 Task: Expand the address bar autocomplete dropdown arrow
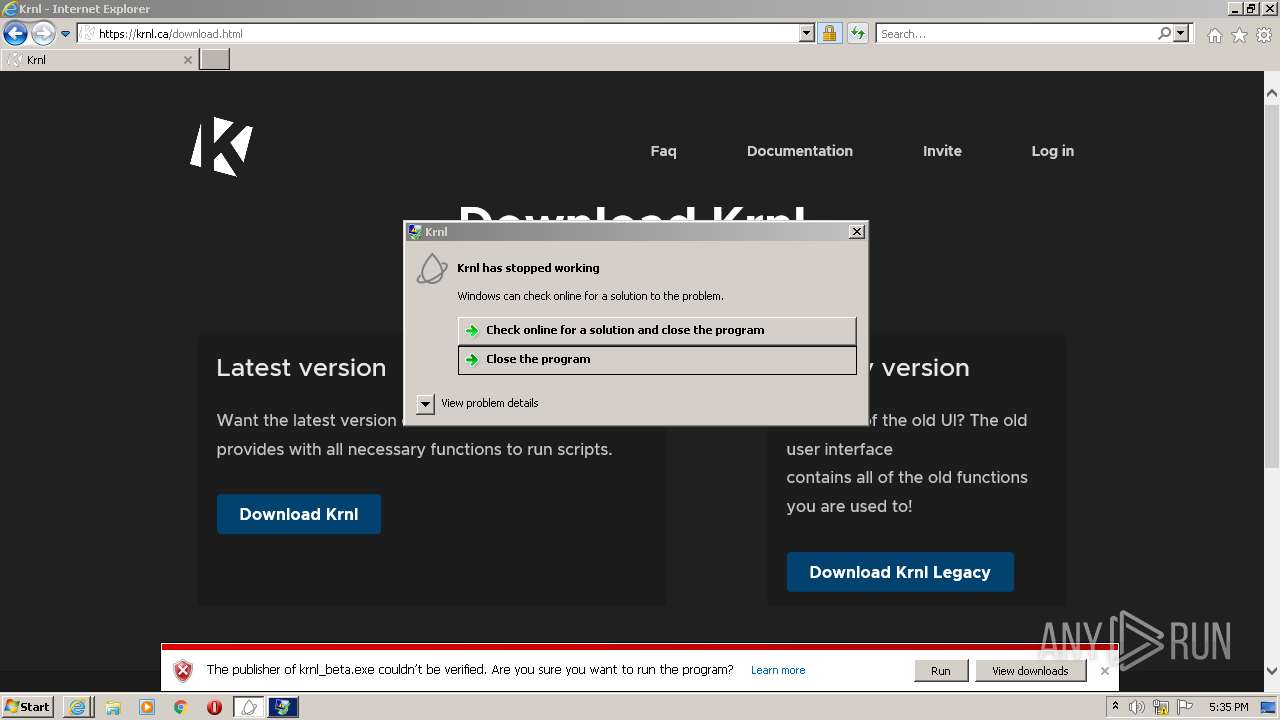tap(807, 34)
